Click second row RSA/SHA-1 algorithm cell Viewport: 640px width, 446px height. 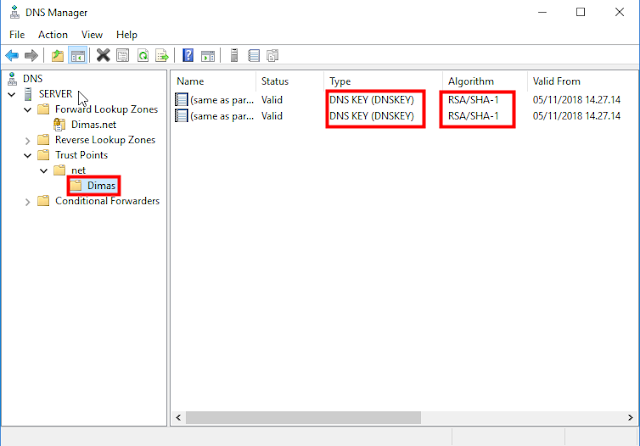pos(473,116)
